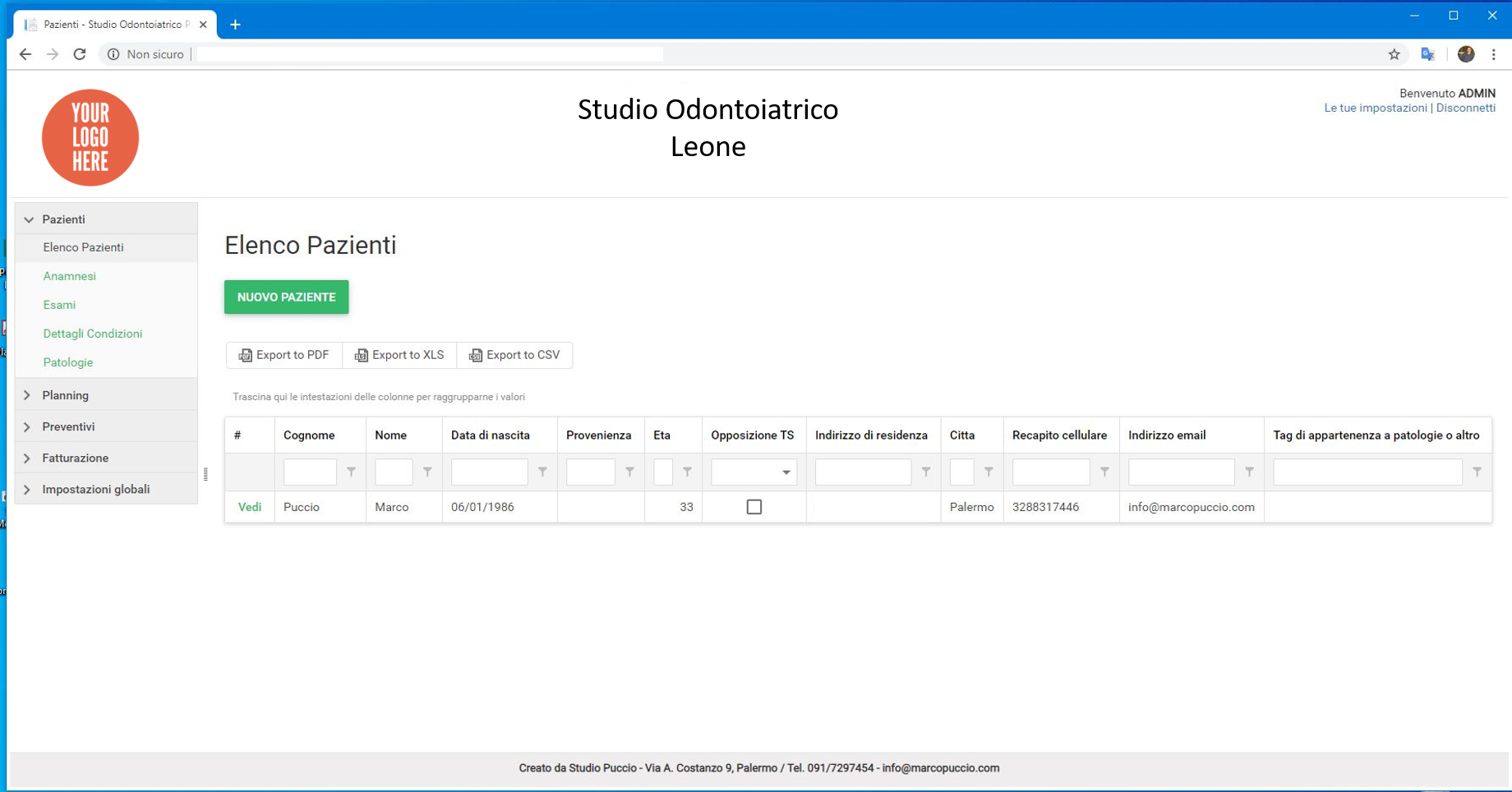Export the list to PDF

284,355
